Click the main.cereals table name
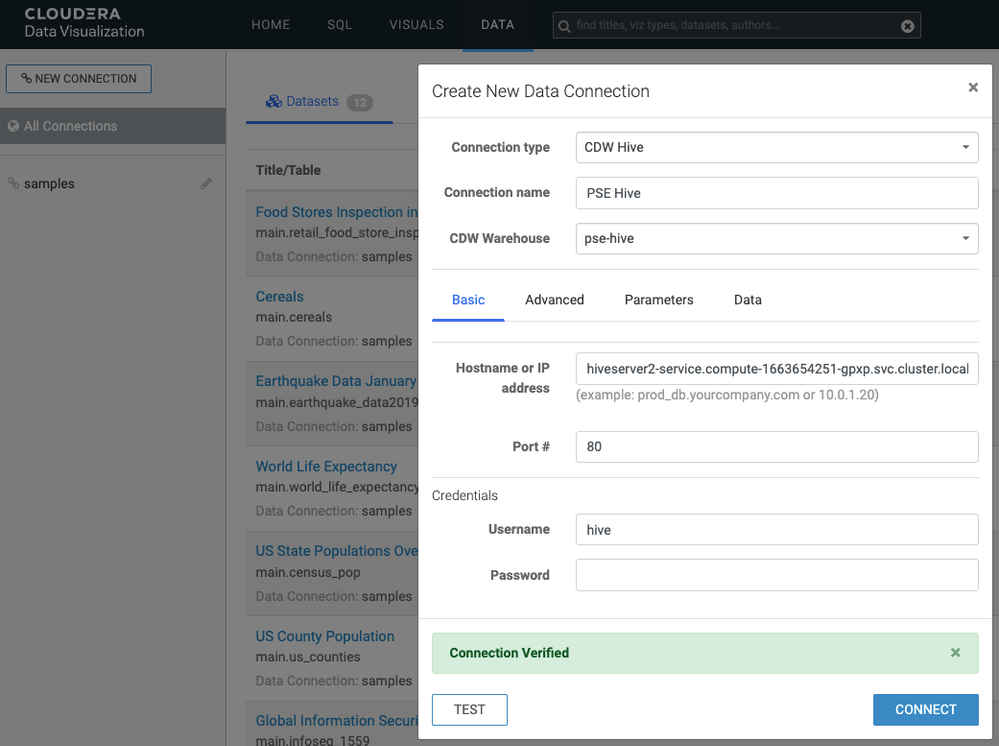The width and height of the screenshot is (999, 746). point(294,317)
